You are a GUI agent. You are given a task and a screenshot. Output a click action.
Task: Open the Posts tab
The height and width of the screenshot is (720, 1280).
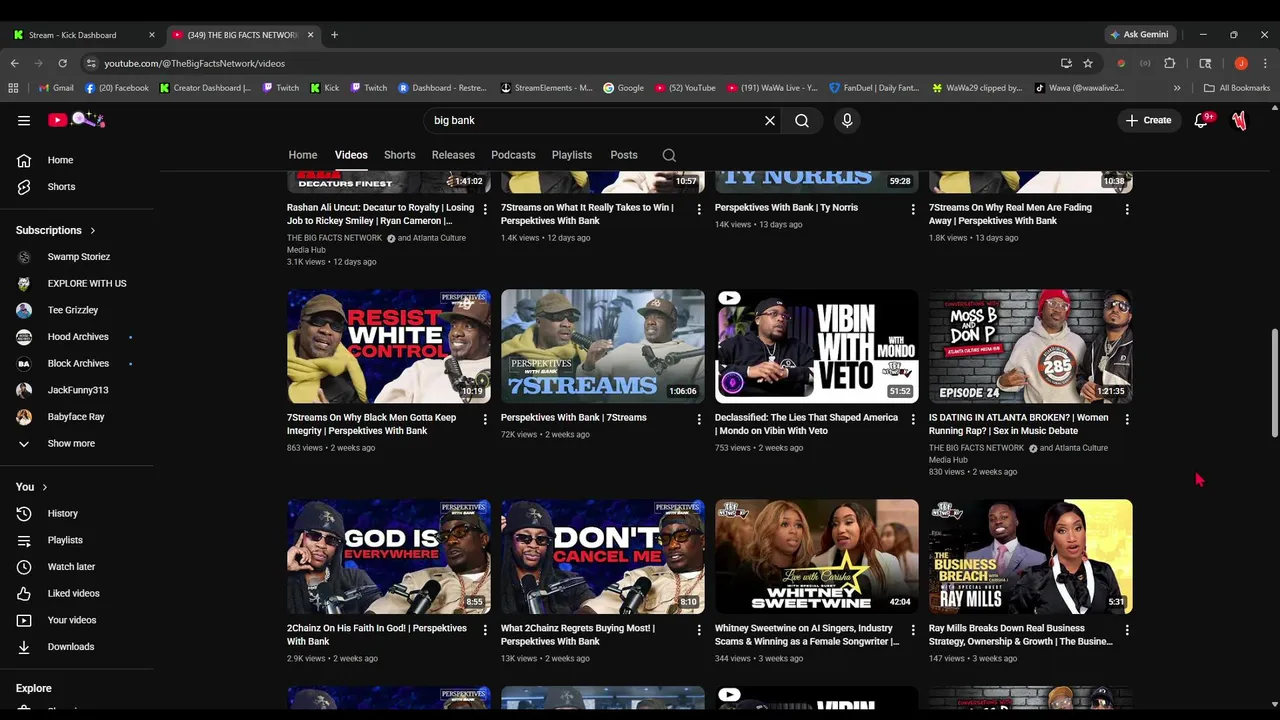pyautogui.click(x=624, y=155)
